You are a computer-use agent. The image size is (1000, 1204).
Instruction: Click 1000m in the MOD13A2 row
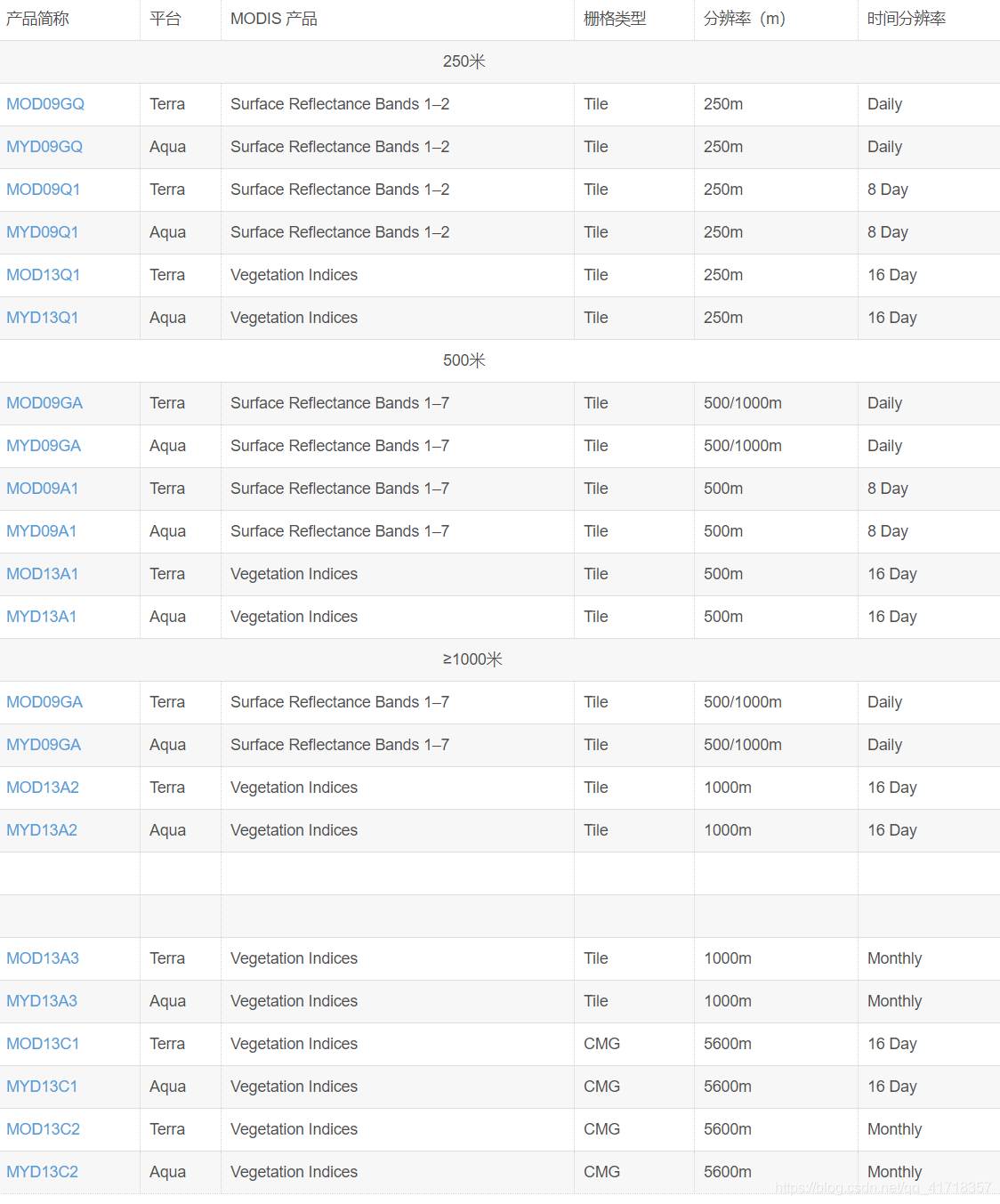coord(728,788)
